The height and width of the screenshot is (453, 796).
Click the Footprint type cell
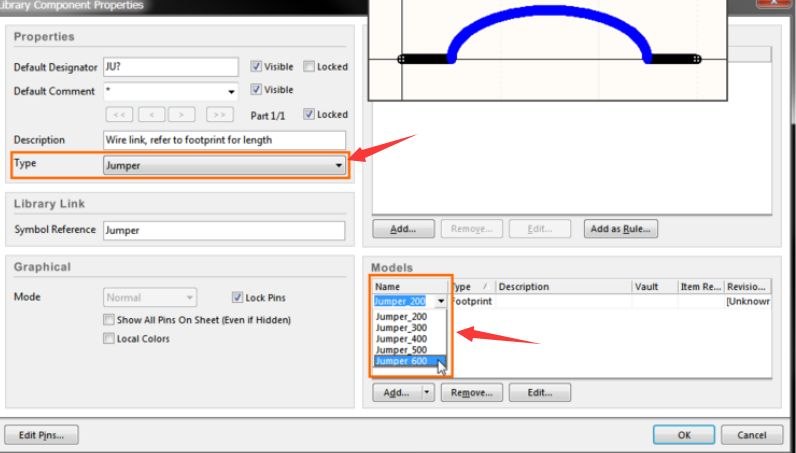(472, 301)
